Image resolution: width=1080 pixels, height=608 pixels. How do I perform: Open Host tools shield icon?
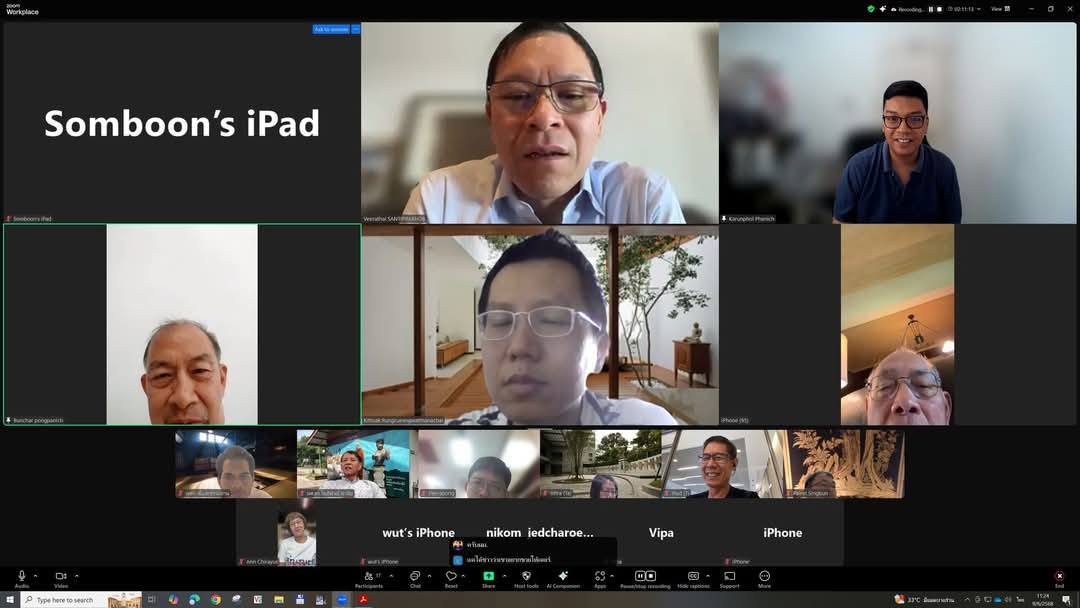(526, 577)
